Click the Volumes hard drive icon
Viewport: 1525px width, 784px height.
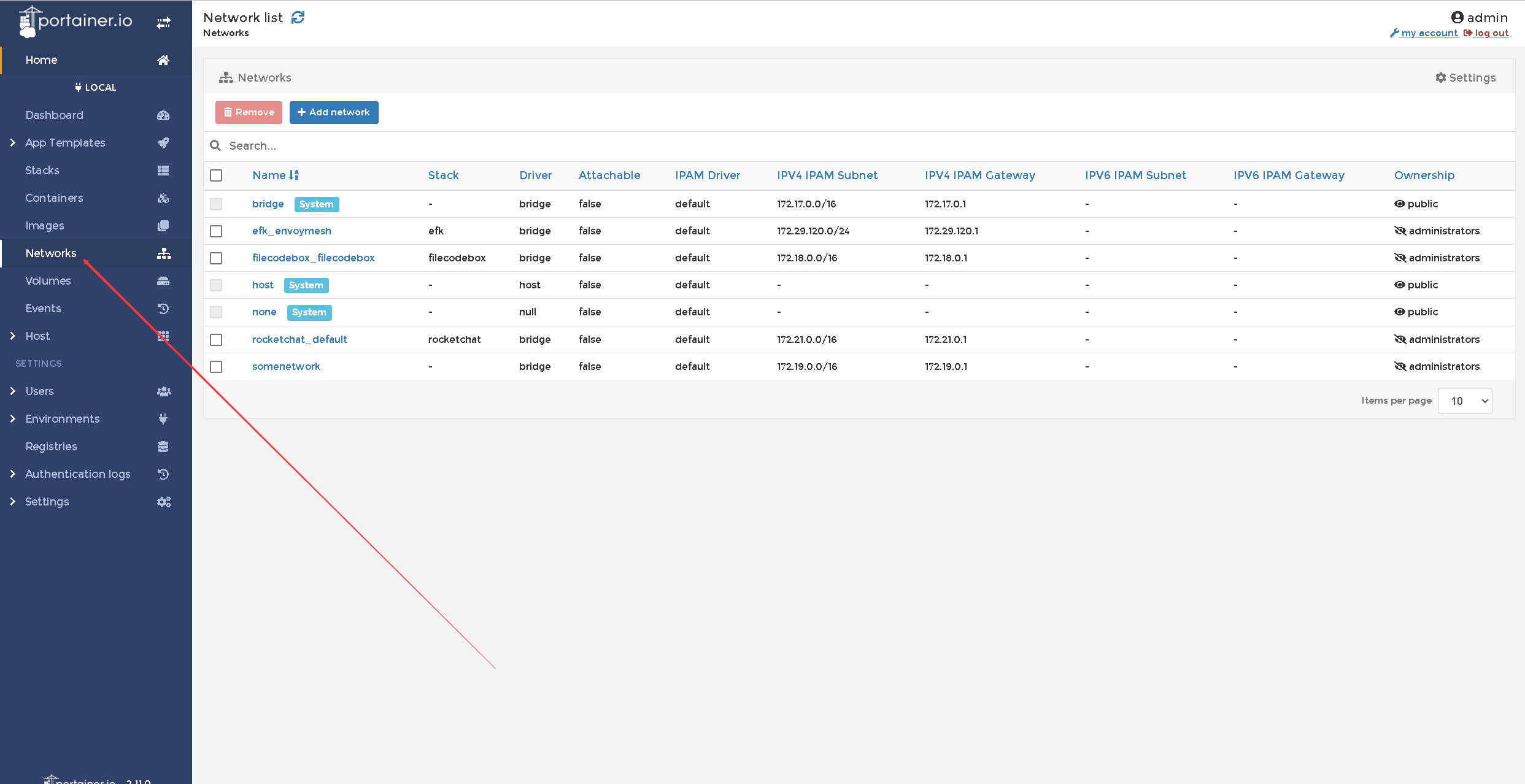(163, 281)
